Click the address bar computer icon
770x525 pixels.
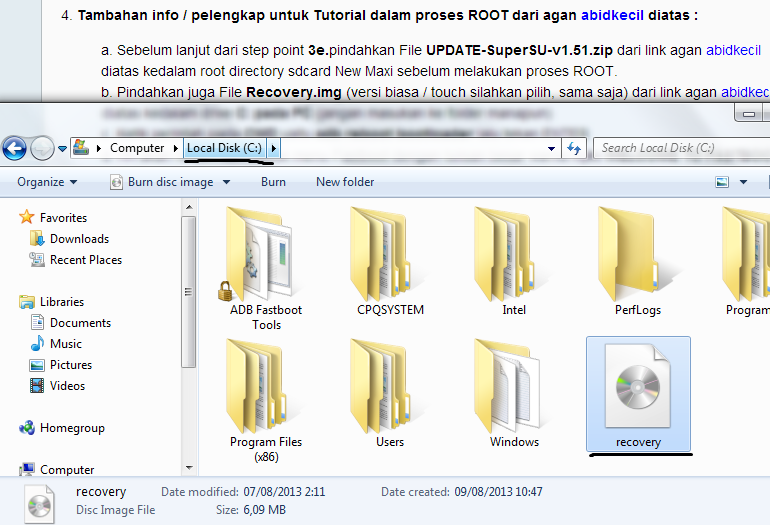81,147
